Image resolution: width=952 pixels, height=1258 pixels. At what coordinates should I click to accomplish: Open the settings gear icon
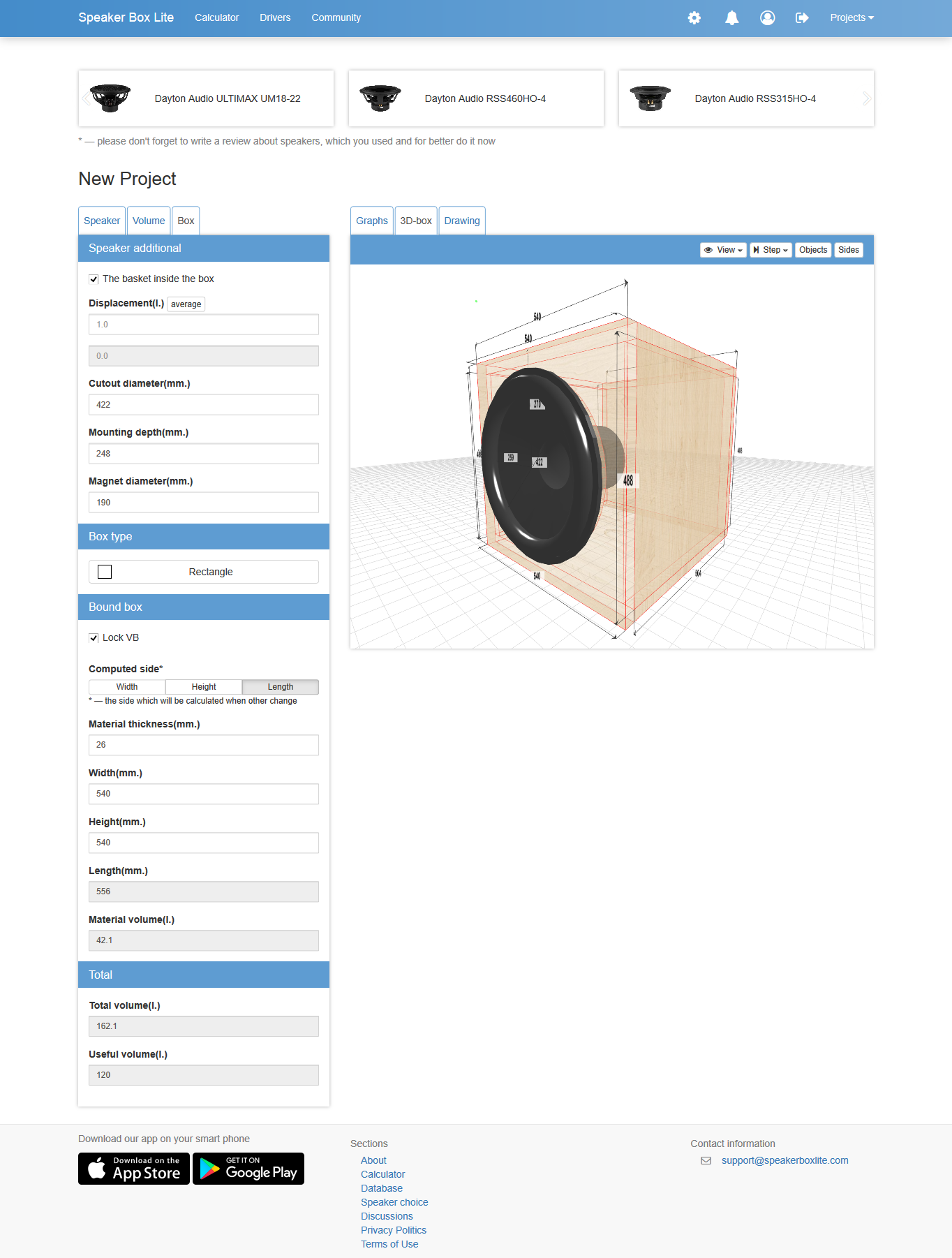[x=694, y=18]
